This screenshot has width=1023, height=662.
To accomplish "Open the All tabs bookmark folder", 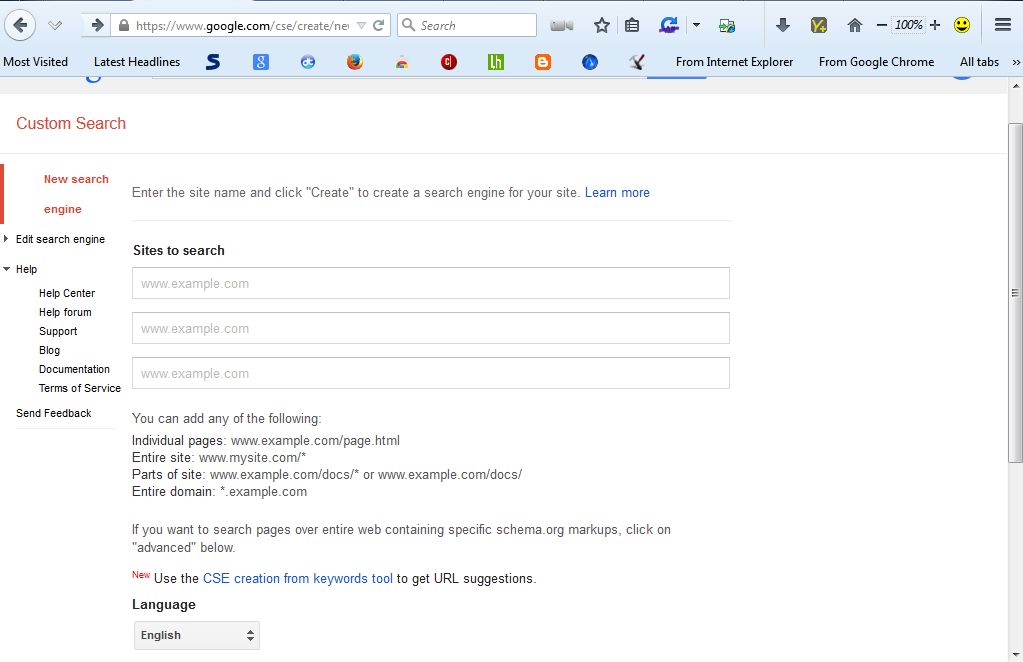I will (x=979, y=62).
